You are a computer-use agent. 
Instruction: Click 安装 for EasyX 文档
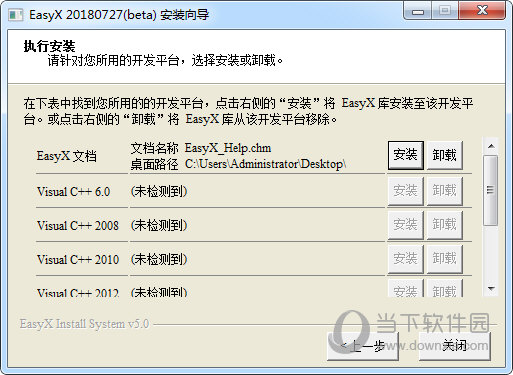[x=406, y=155]
